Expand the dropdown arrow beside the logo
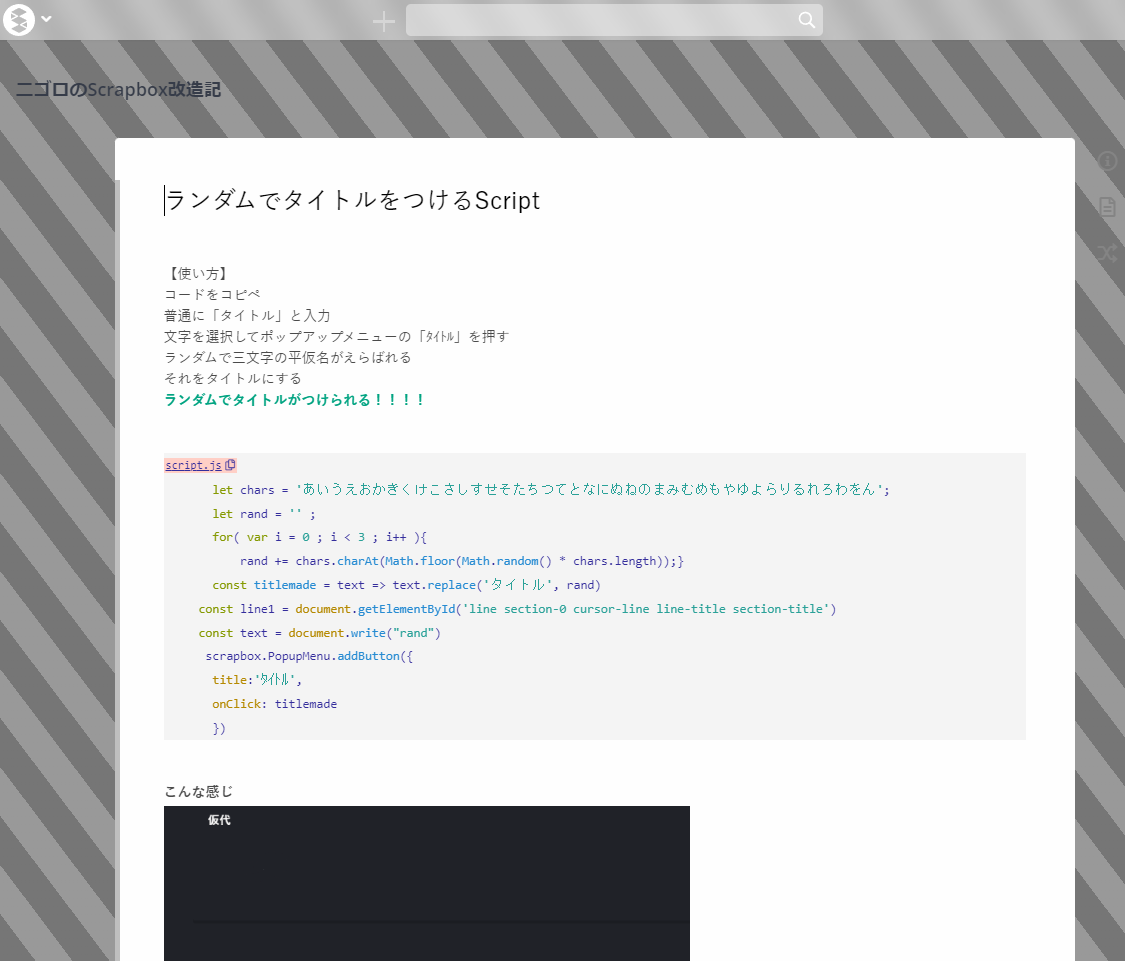 (x=47, y=19)
